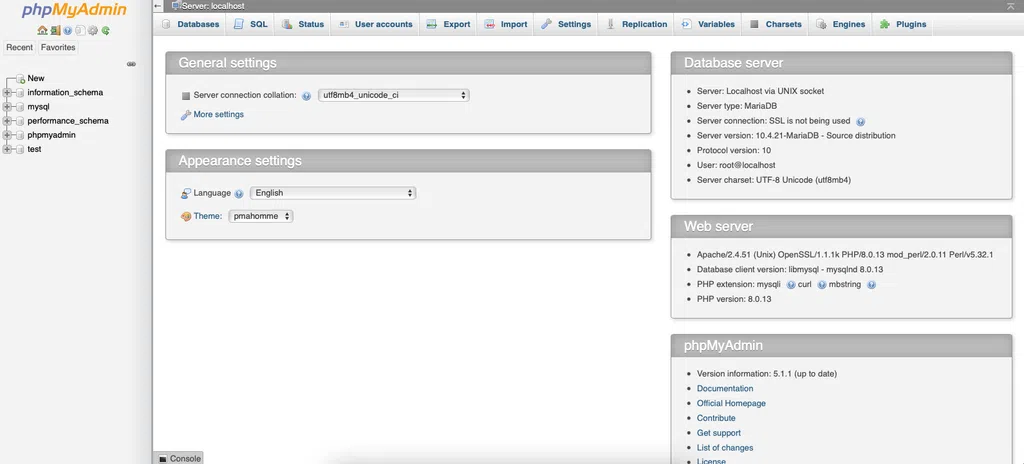Open phpMyAdmin documentation blue help icon in sidebar
This screenshot has height=464, width=1024.
click(x=67, y=30)
